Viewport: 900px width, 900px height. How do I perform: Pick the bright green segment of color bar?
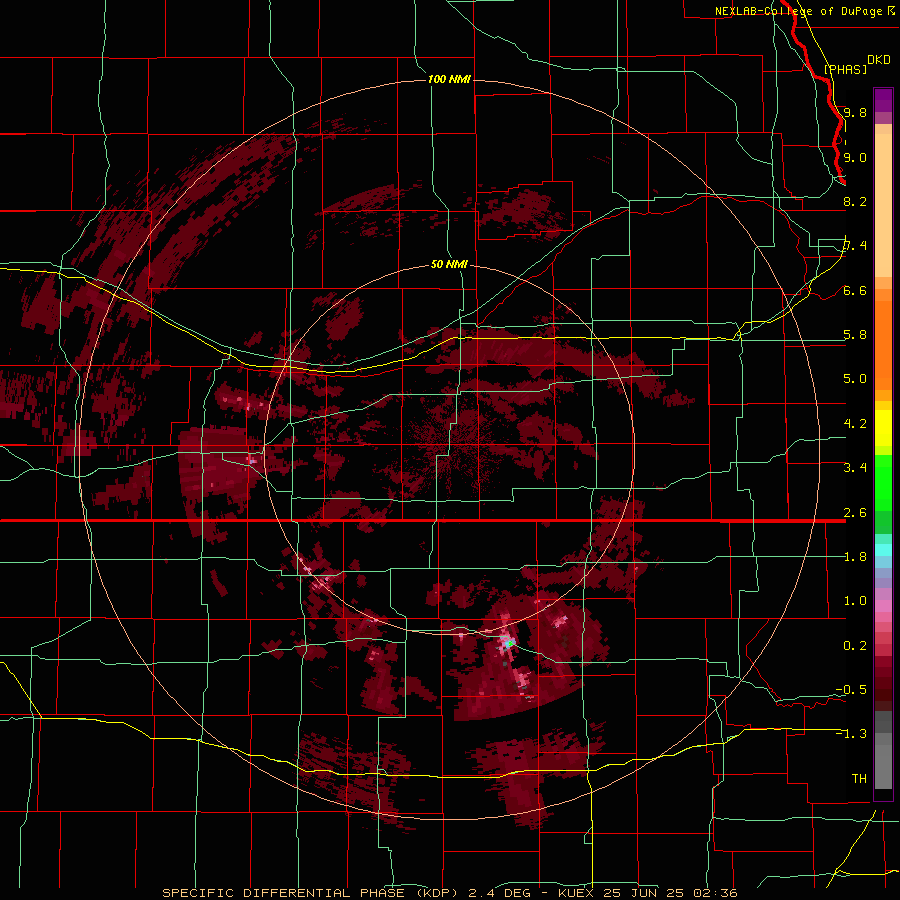tap(883, 483)
